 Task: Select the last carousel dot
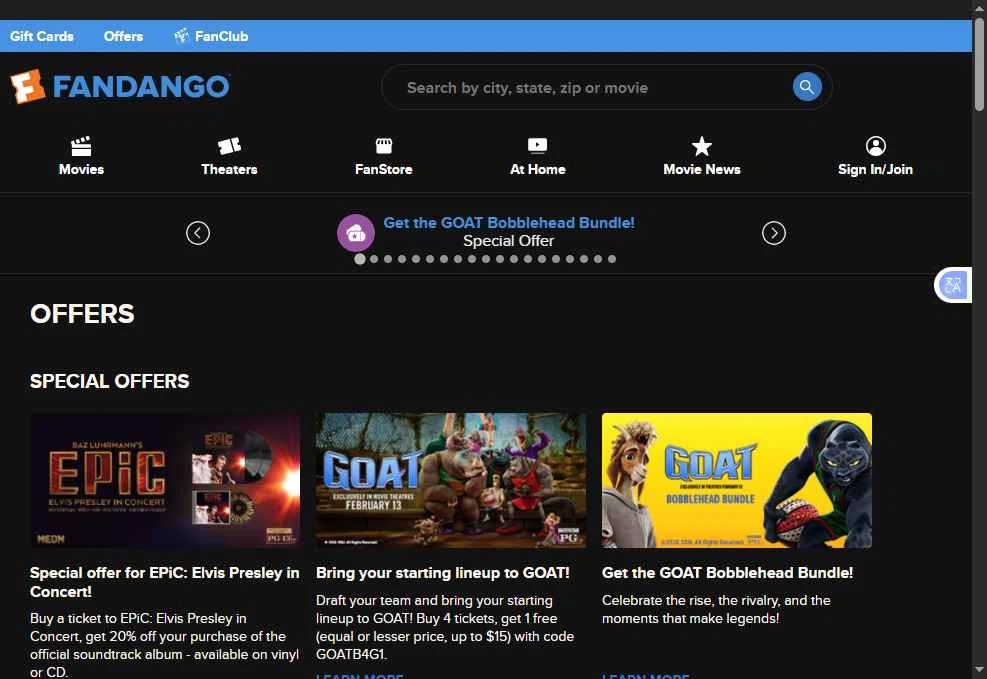612,259
